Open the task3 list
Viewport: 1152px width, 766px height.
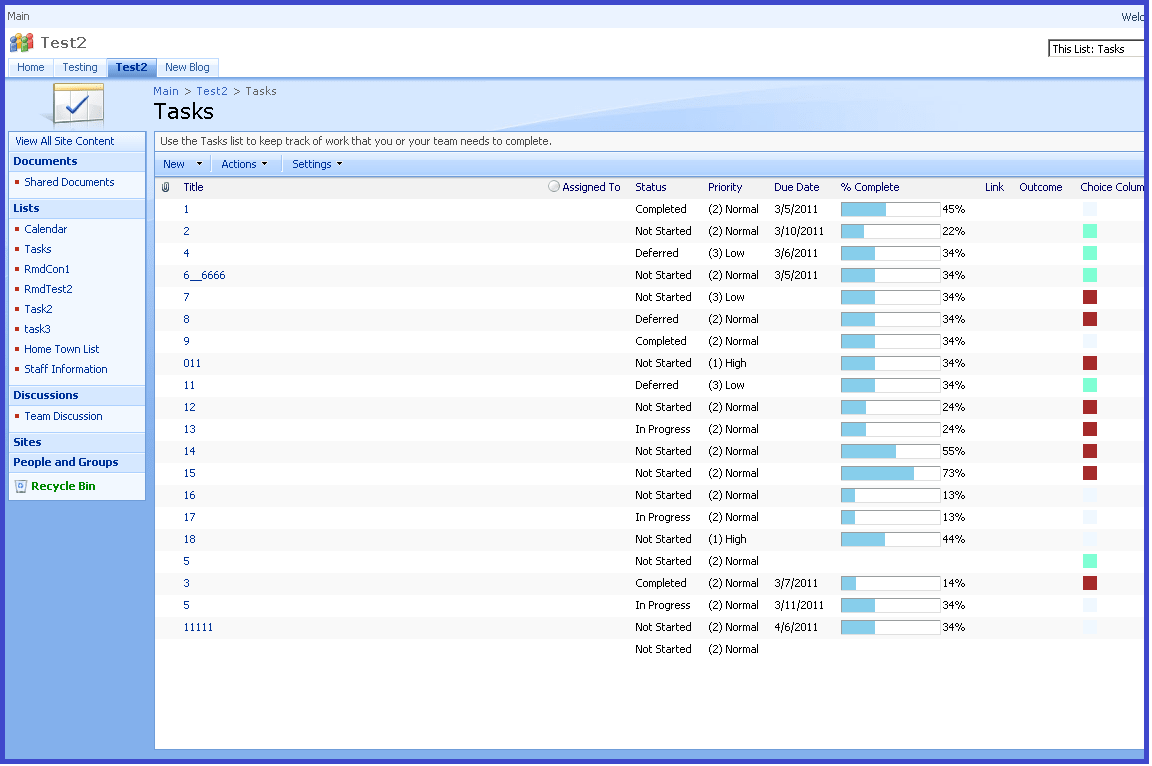point(37,329)
